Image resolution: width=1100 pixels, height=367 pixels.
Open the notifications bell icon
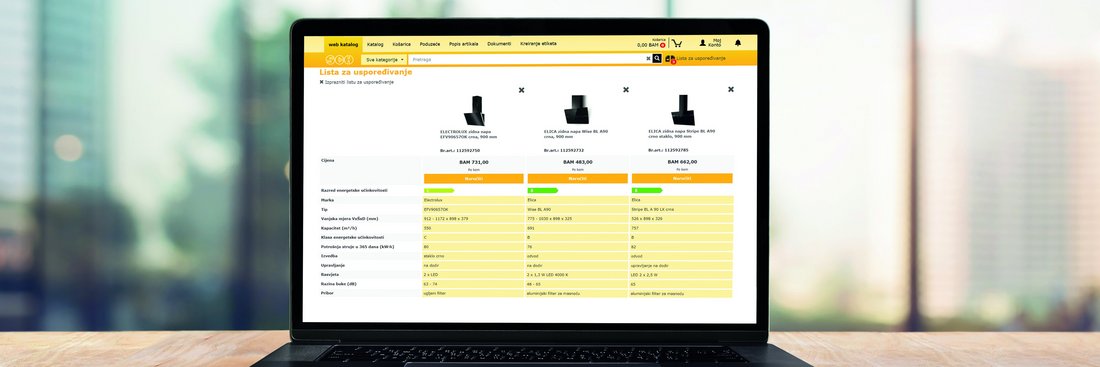tap(738, 43)
